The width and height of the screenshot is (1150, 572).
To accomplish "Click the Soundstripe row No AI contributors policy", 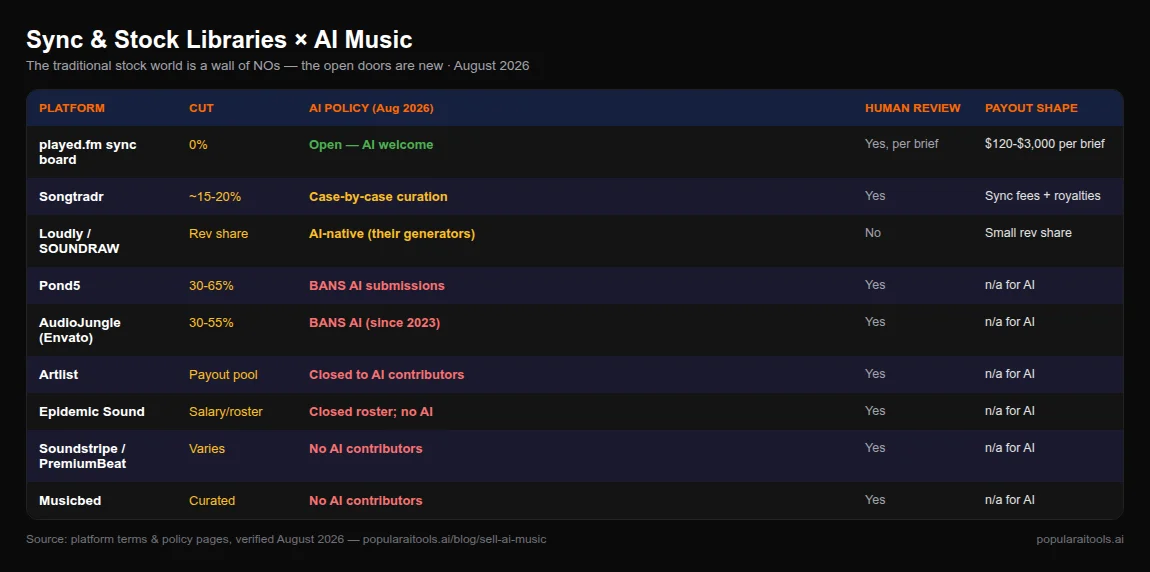I will 366,448.
